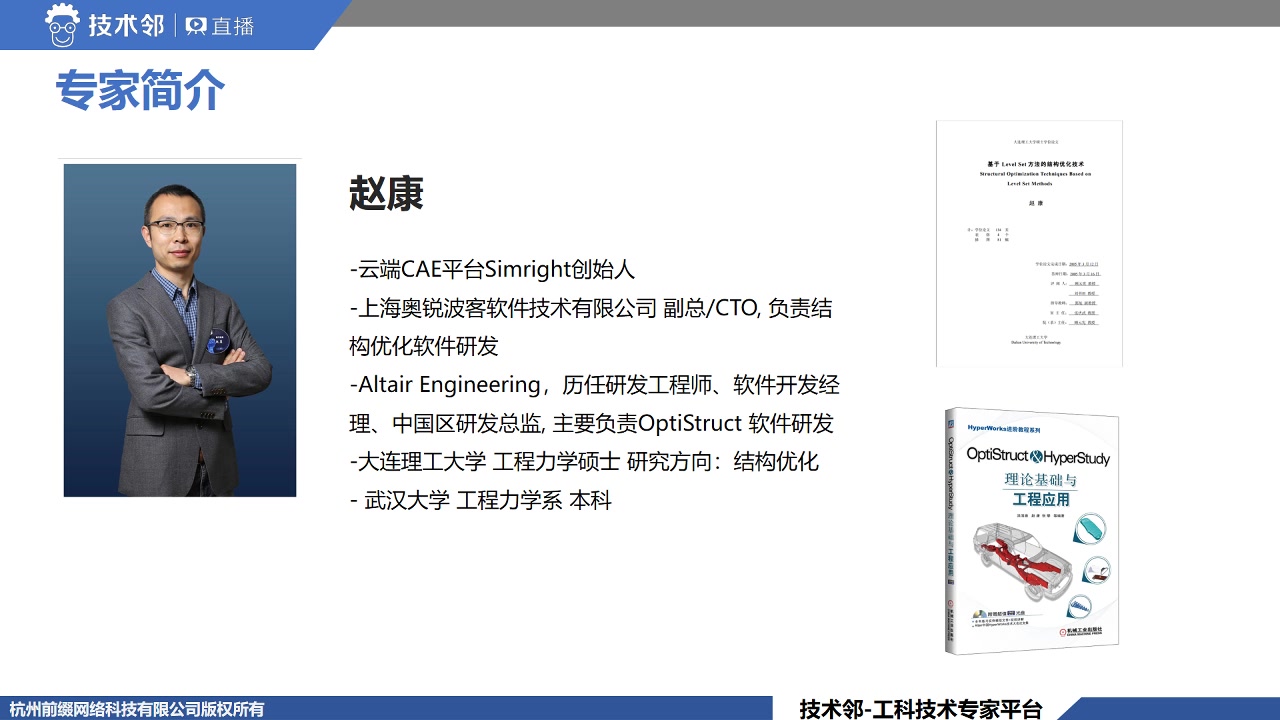Viewport: 1280px width, 720px height.
Task: Click the line 云端CAE平台Simright创始人
Action: click(x=492, y=270)
